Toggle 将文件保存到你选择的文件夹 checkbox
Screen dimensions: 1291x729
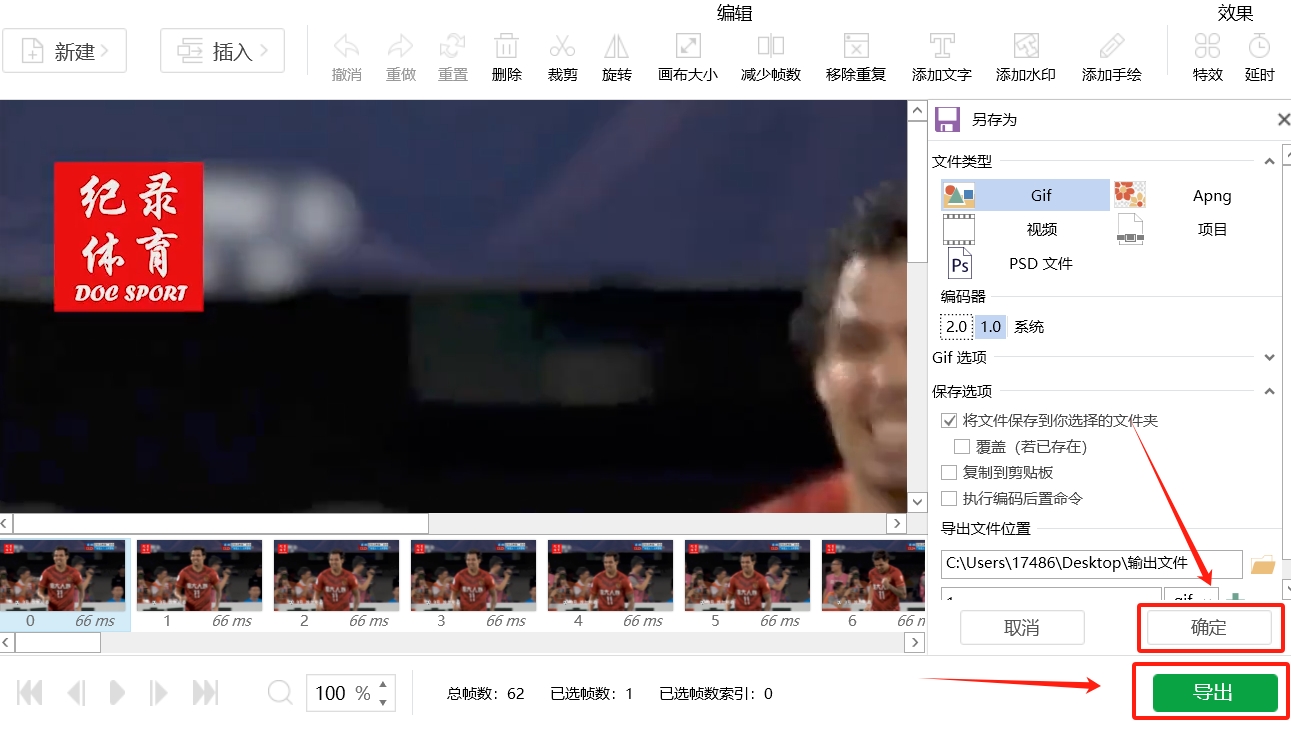[949, 421]
